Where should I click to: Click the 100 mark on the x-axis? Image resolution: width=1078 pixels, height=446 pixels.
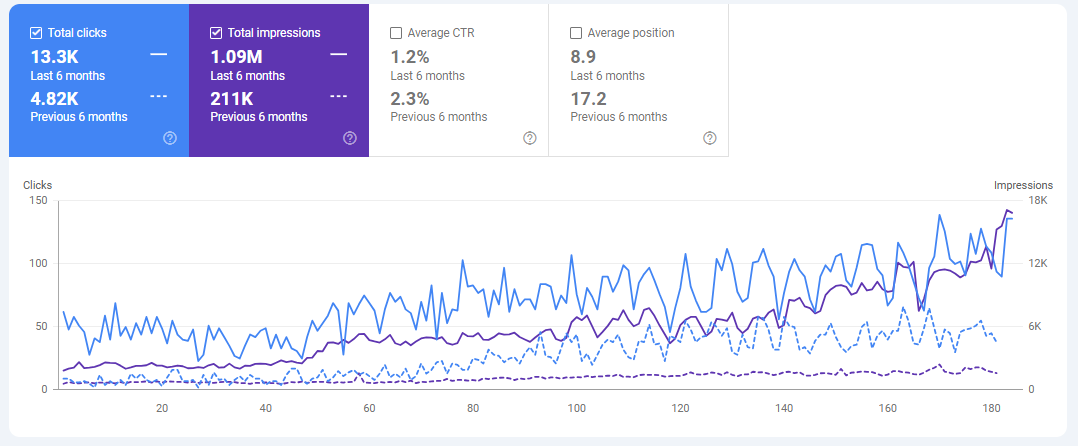[x=576, y=408]
